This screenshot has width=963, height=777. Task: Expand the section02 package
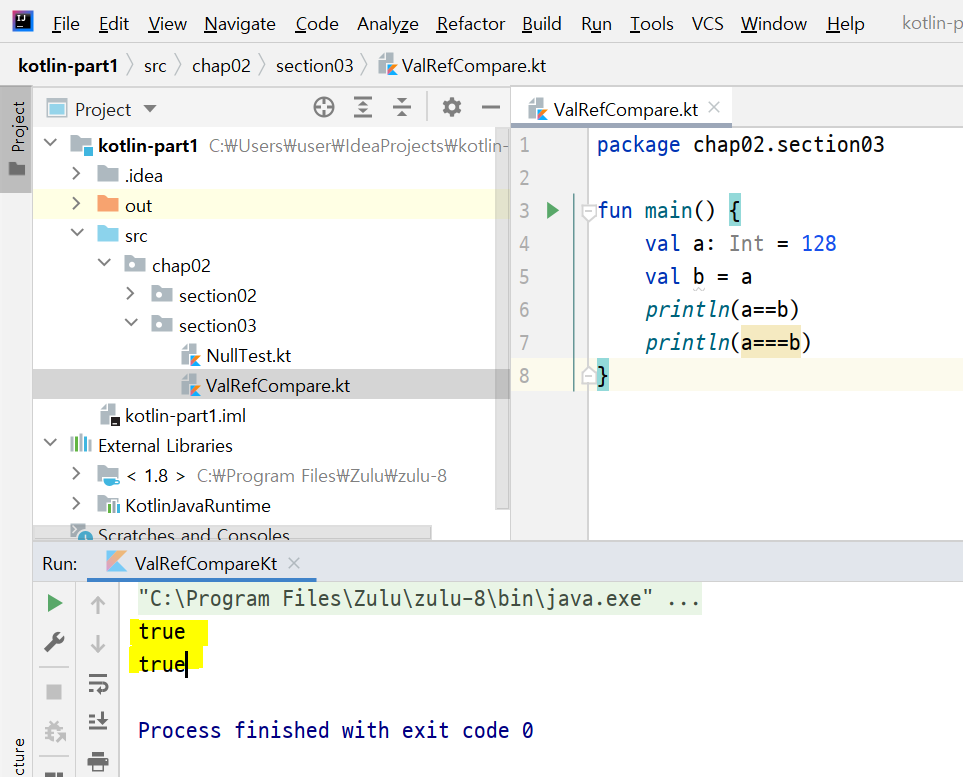tap(130, 293)
